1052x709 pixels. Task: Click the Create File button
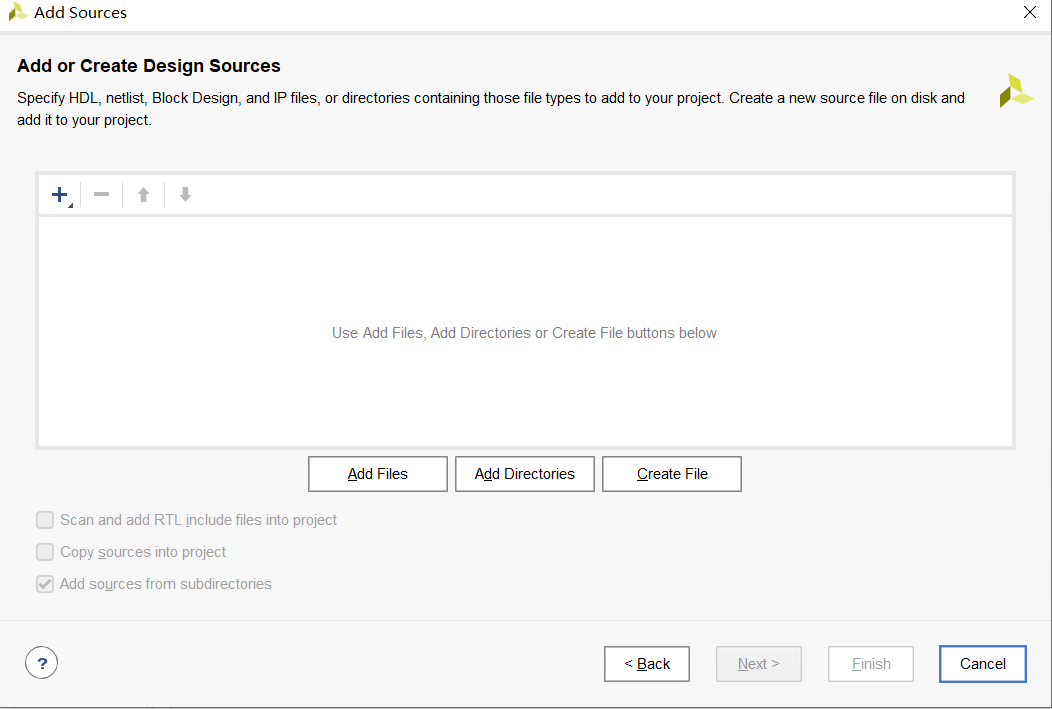[x=672, y=474]
